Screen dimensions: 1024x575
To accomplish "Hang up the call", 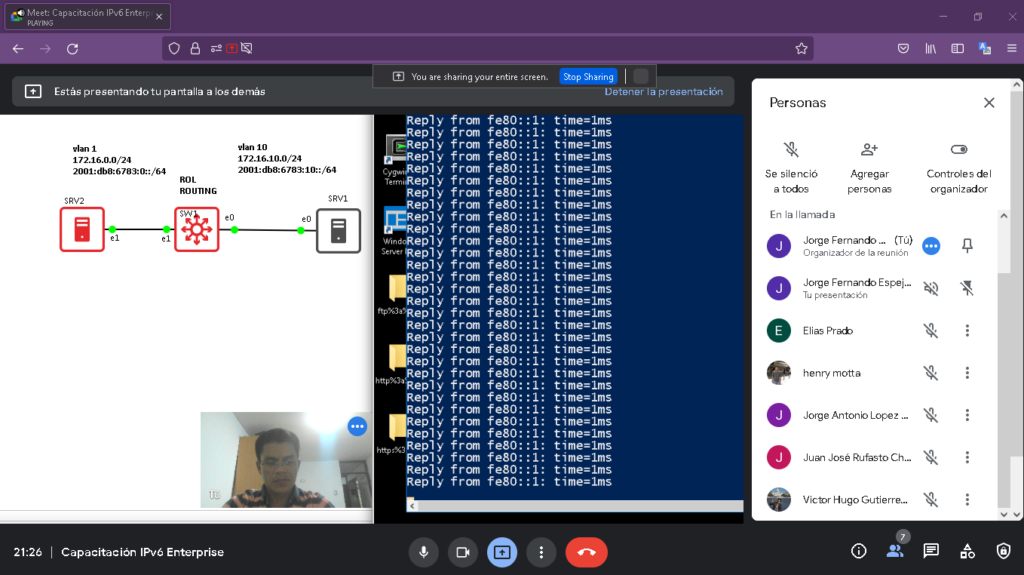I will (586, 552).
